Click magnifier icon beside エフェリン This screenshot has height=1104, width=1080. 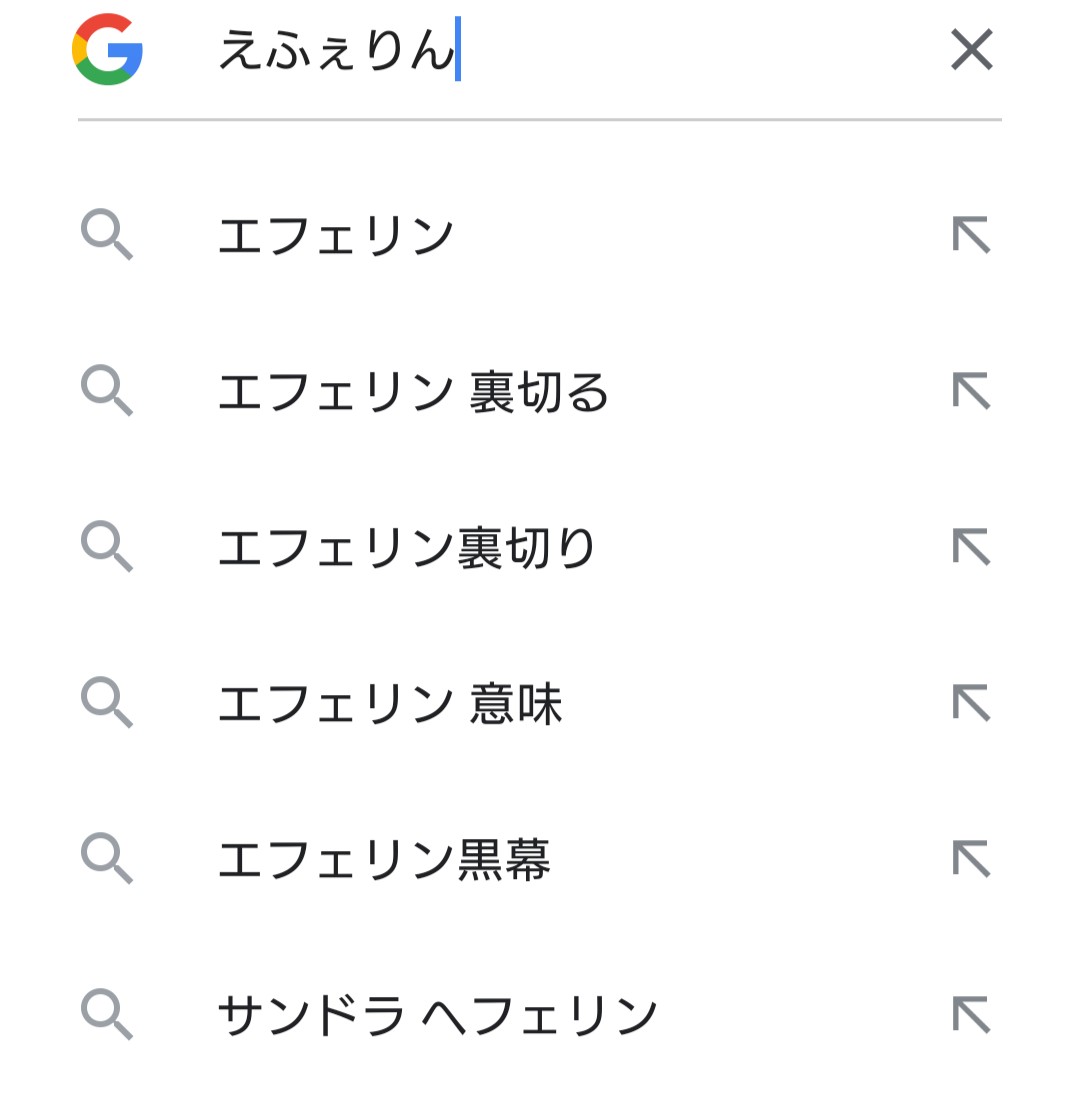(x=106, y=237)
